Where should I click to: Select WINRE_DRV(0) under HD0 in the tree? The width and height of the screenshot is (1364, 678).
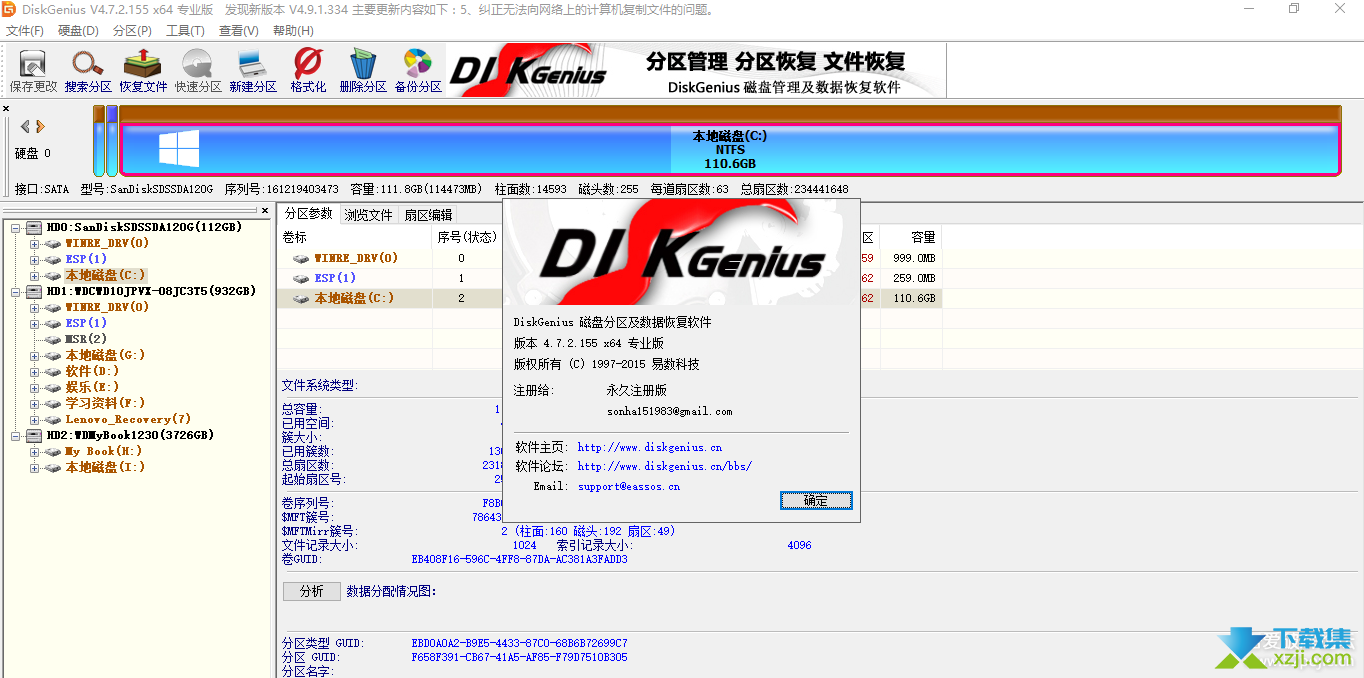(x=107, y=243)
